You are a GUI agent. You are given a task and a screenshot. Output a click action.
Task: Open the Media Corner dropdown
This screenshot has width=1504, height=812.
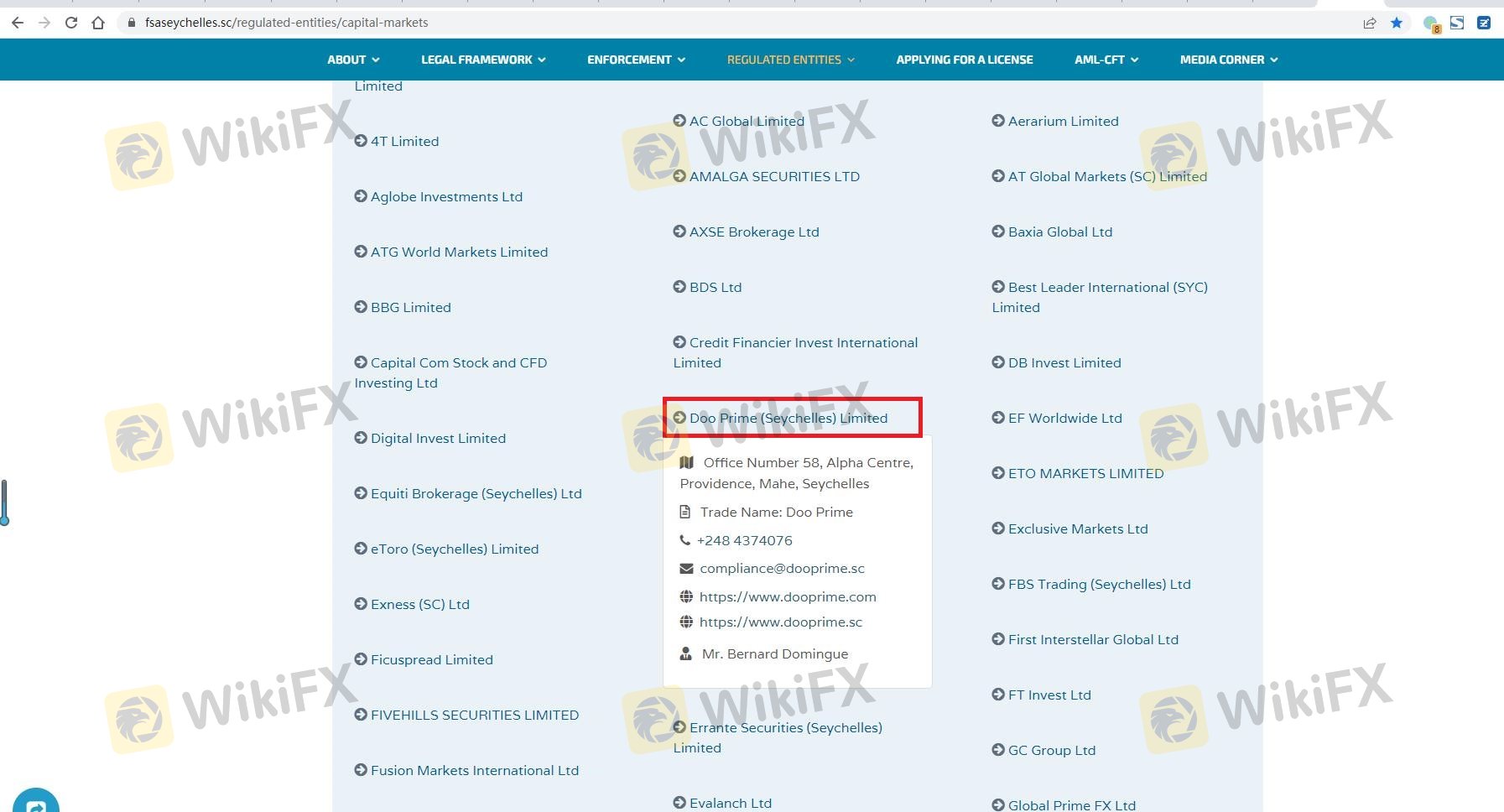[x=1228, y=60]
